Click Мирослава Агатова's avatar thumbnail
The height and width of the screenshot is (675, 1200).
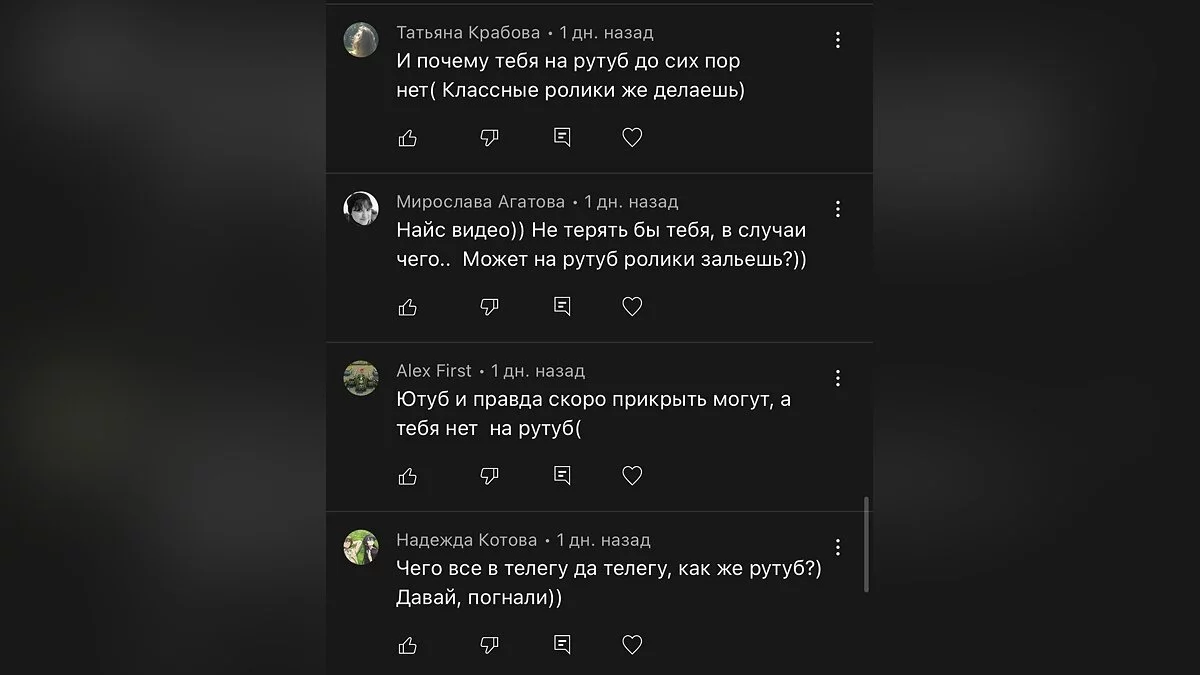point(361,208)
